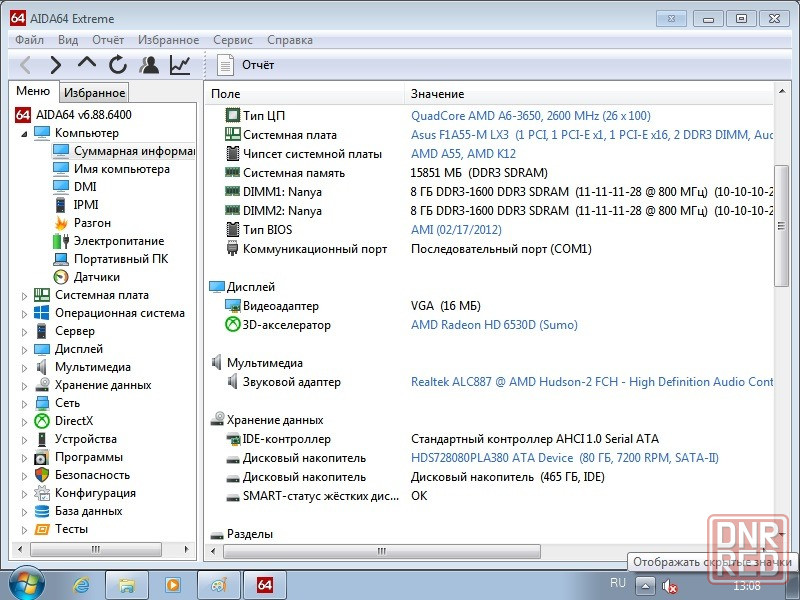The image size is (800, 600).
Task: Expand the Дисплей tree node in sidebar
Action: (24, 350)
